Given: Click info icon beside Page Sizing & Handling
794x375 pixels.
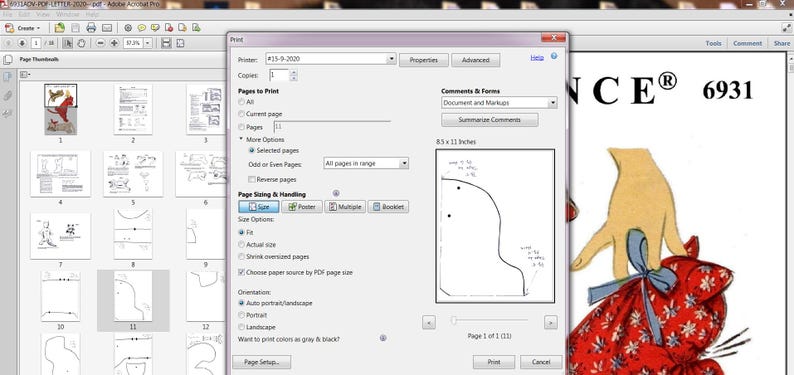Looking at the screenshot, I should (336, 193).
